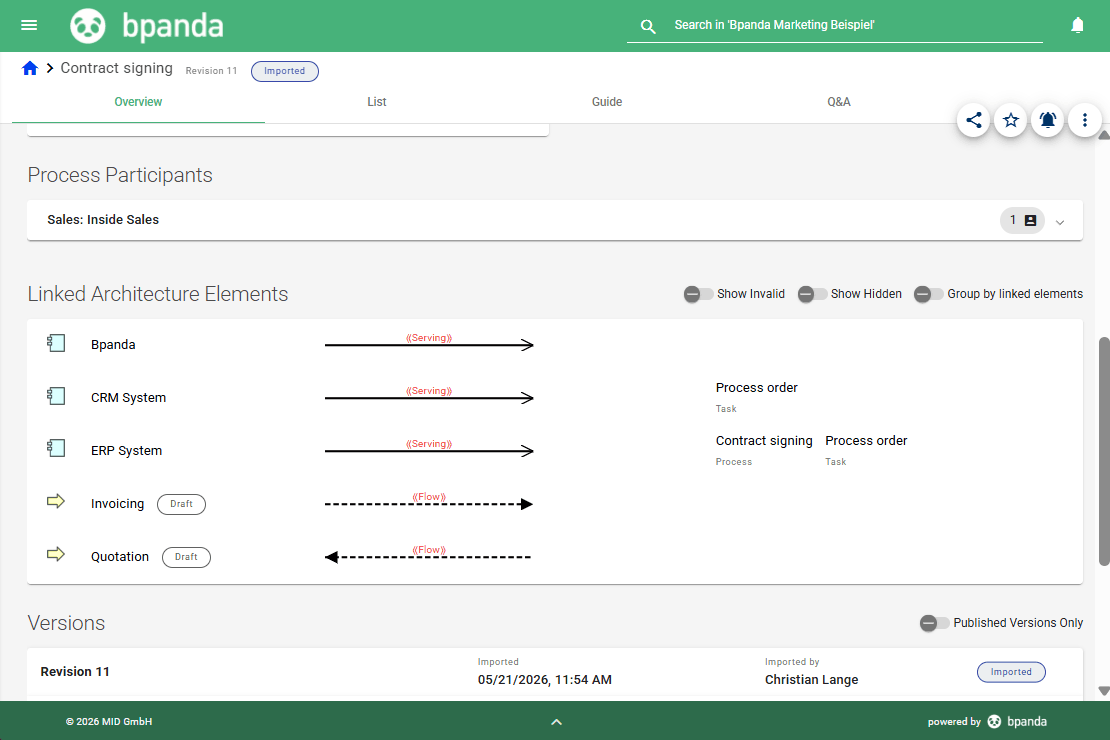Click Contract signing breadcrumb

(x=117, y=68)
